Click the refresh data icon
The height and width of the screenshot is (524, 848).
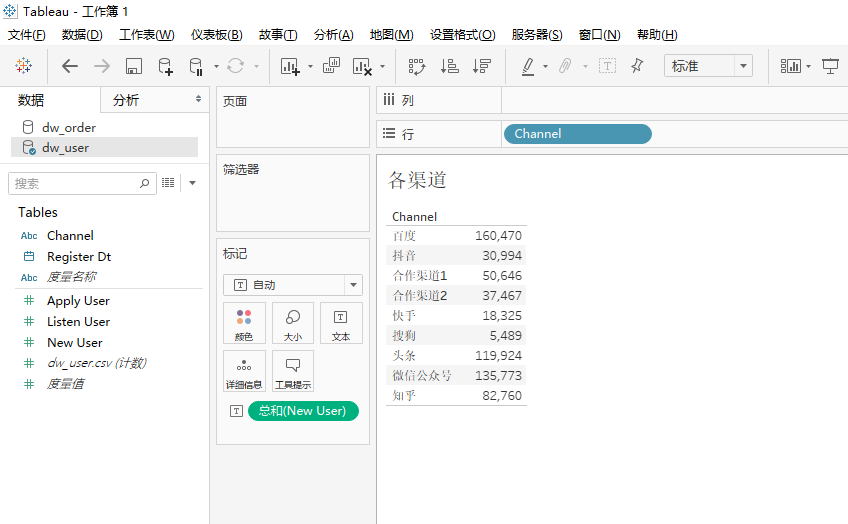tap(235, 66)
